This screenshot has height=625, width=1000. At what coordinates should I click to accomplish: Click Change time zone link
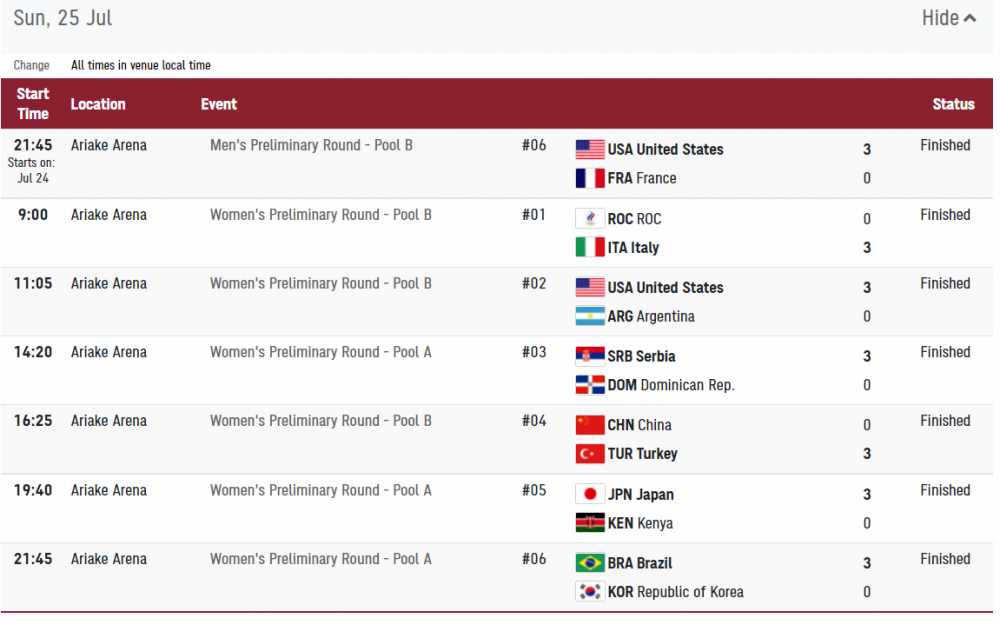[x=31, y=66]
